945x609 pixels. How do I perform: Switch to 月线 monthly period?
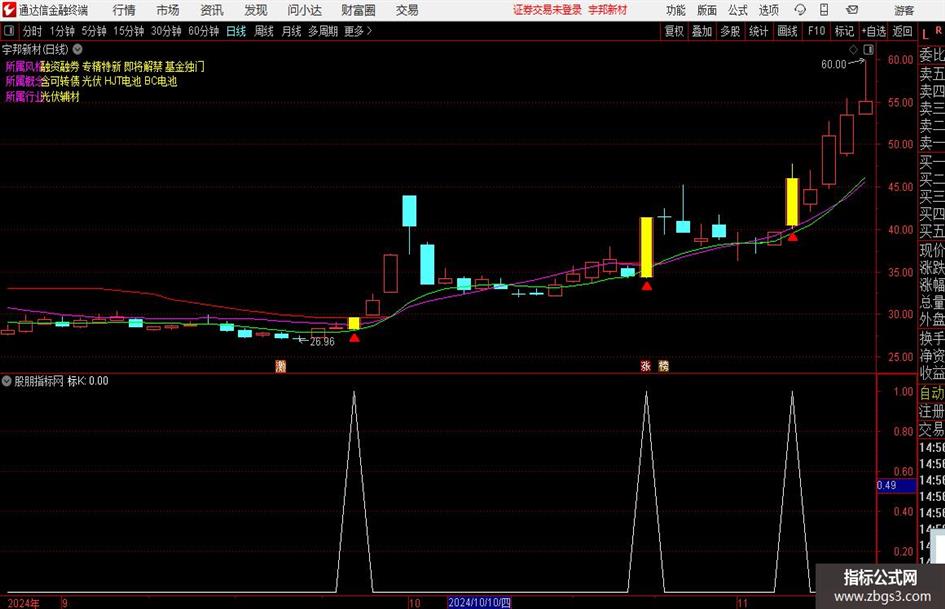(292, 31)
